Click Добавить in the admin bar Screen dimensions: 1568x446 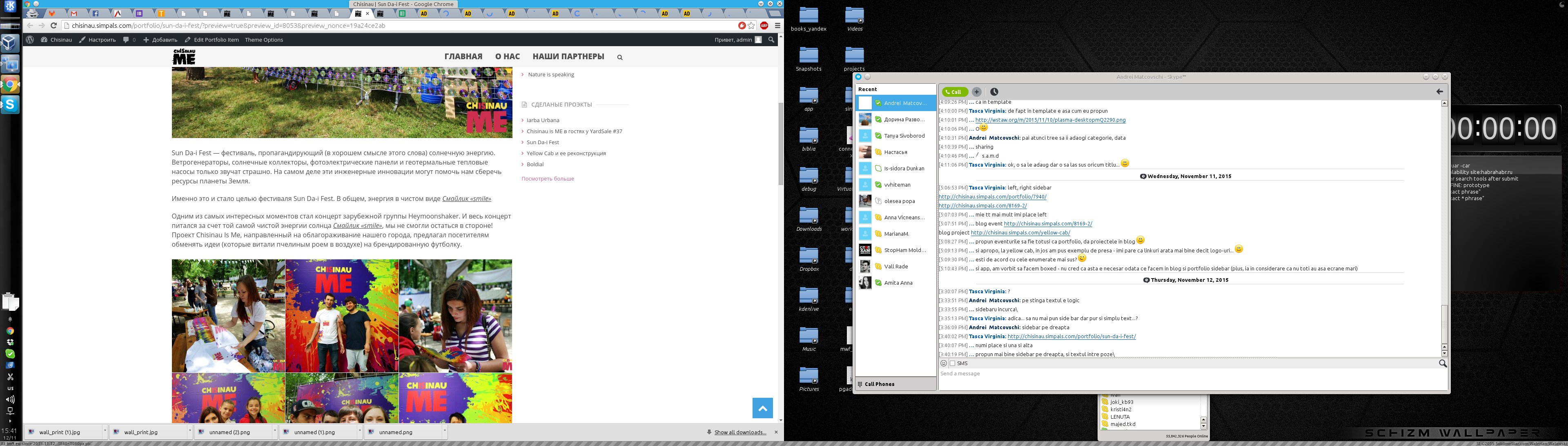(160, 40)
